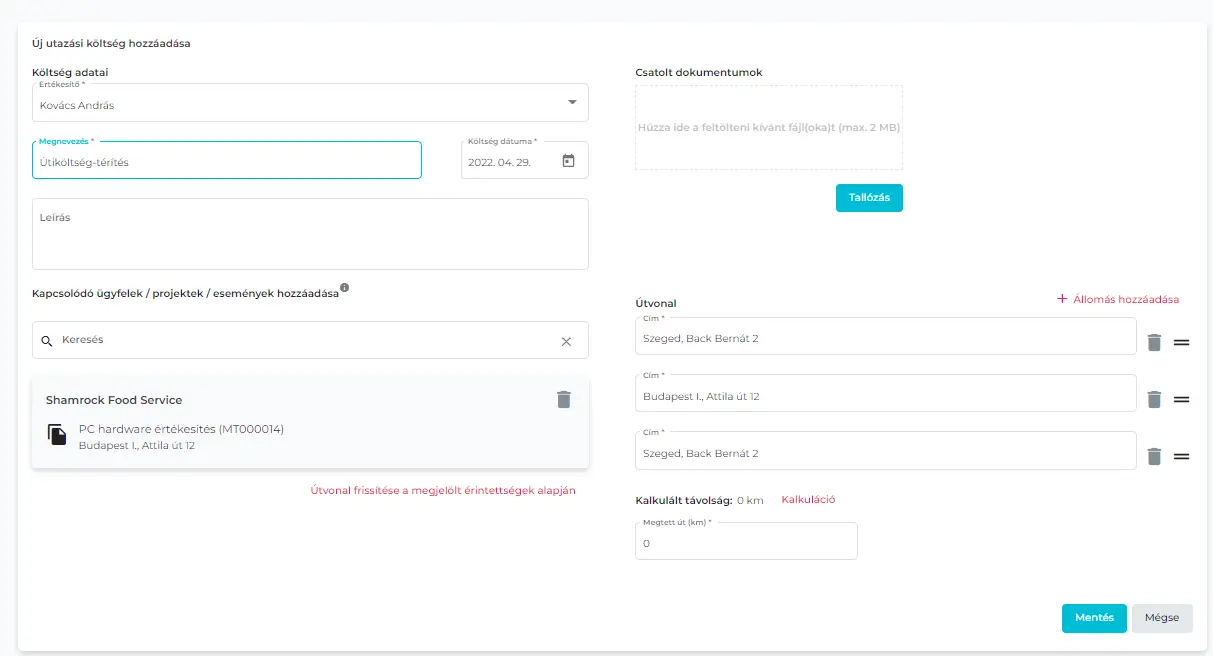Open the calendar picker for Költség dátuma
The image size is (1213, 656).
point(568,161)
